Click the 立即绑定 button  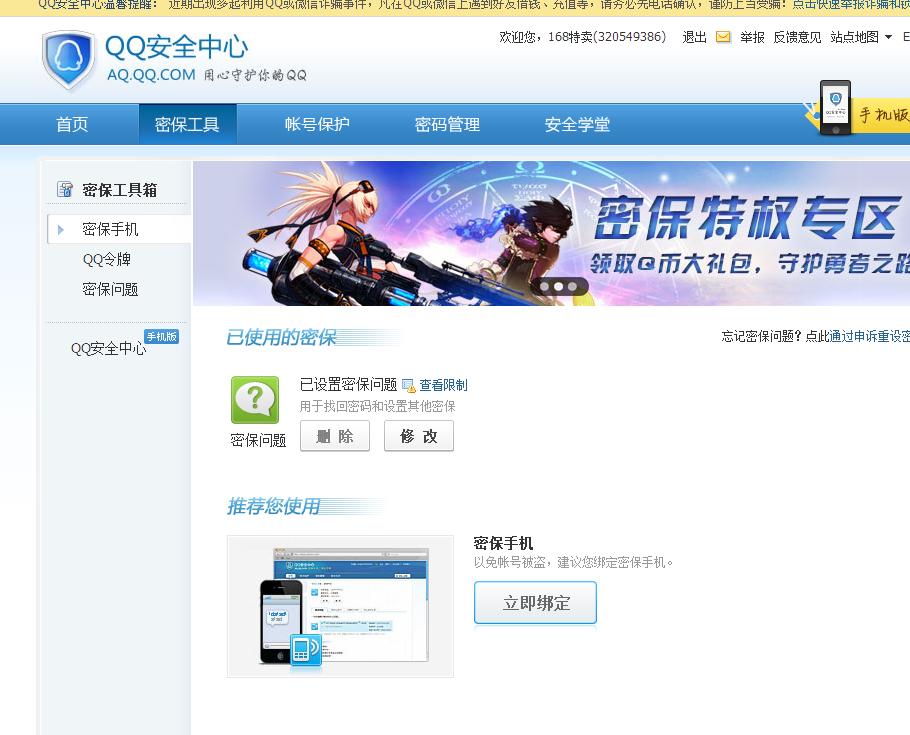[x=535, y=603]
